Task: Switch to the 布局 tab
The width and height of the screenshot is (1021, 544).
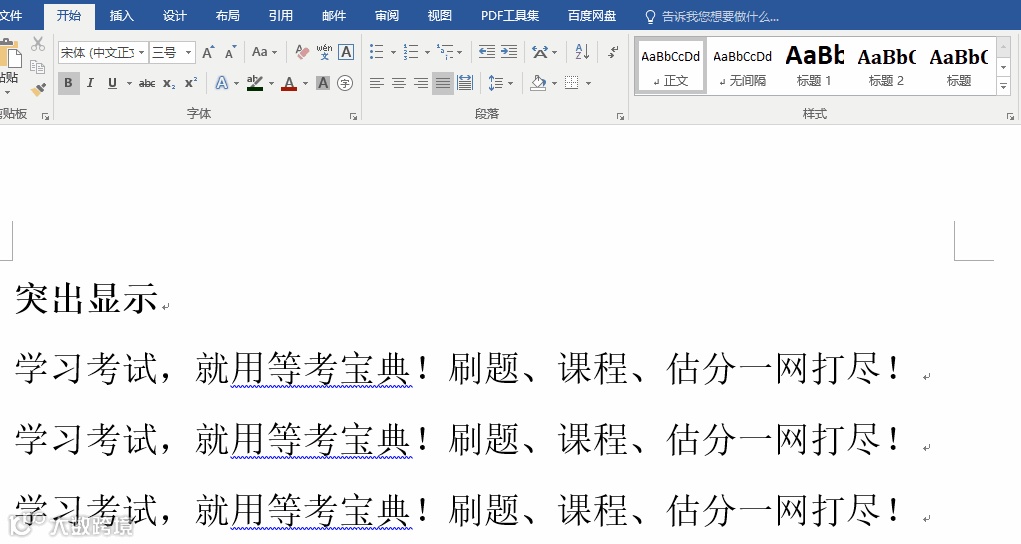Action: coord(227,16)
